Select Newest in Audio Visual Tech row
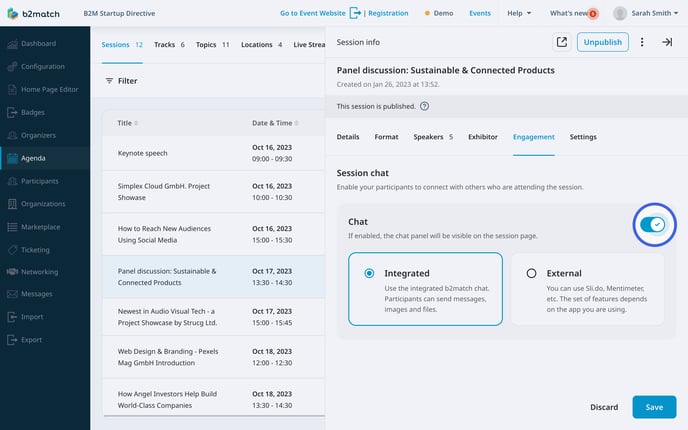 pyautogui.click(x=214, y=317)
